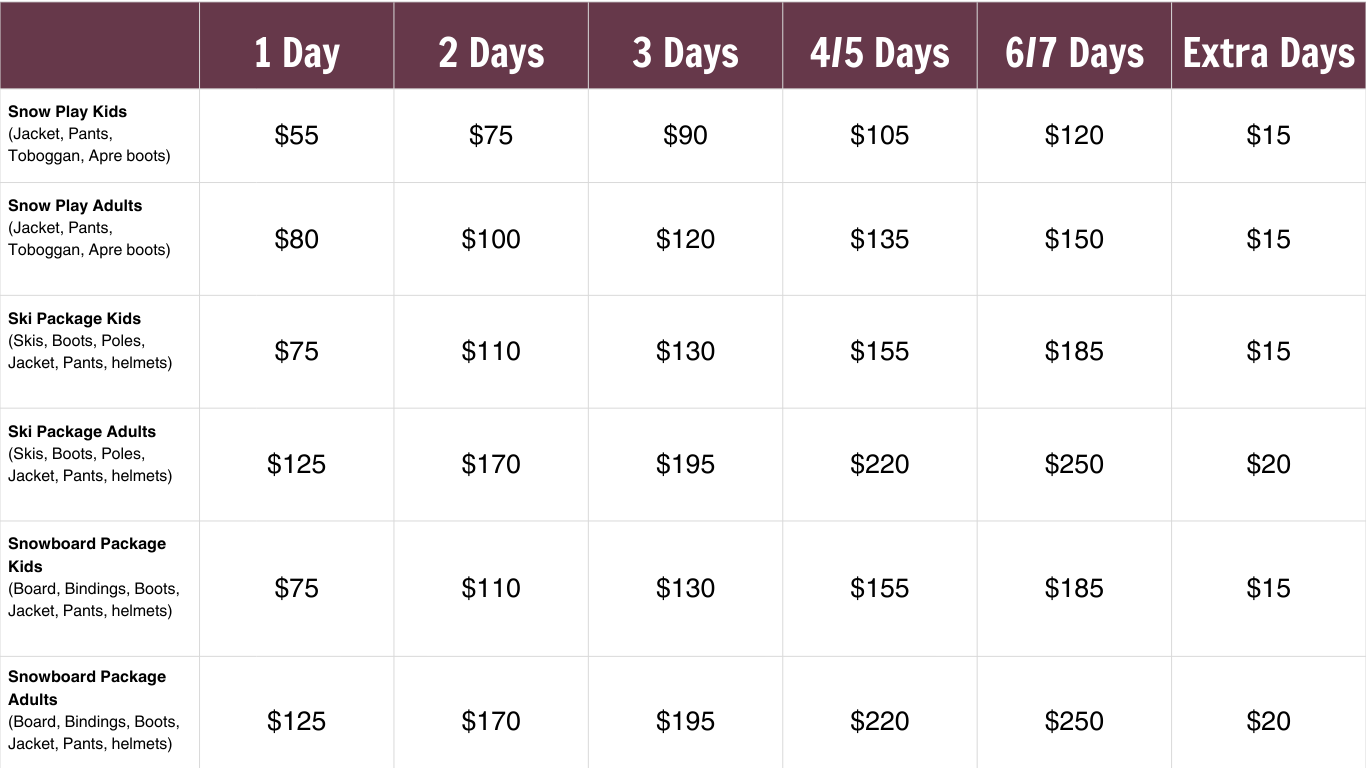Image resolution: width=1366 pixels, height=768 pixels.
Task: Select the 3 Days column header
Action: pos(685,53)
